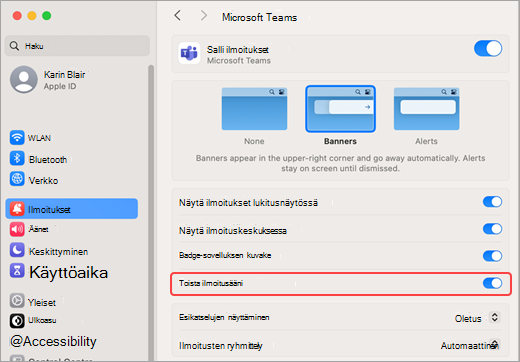Screen dimensions: 520x362
Task: Click Karin Blair's profile avatar
Action: click(x=24, y=79)
